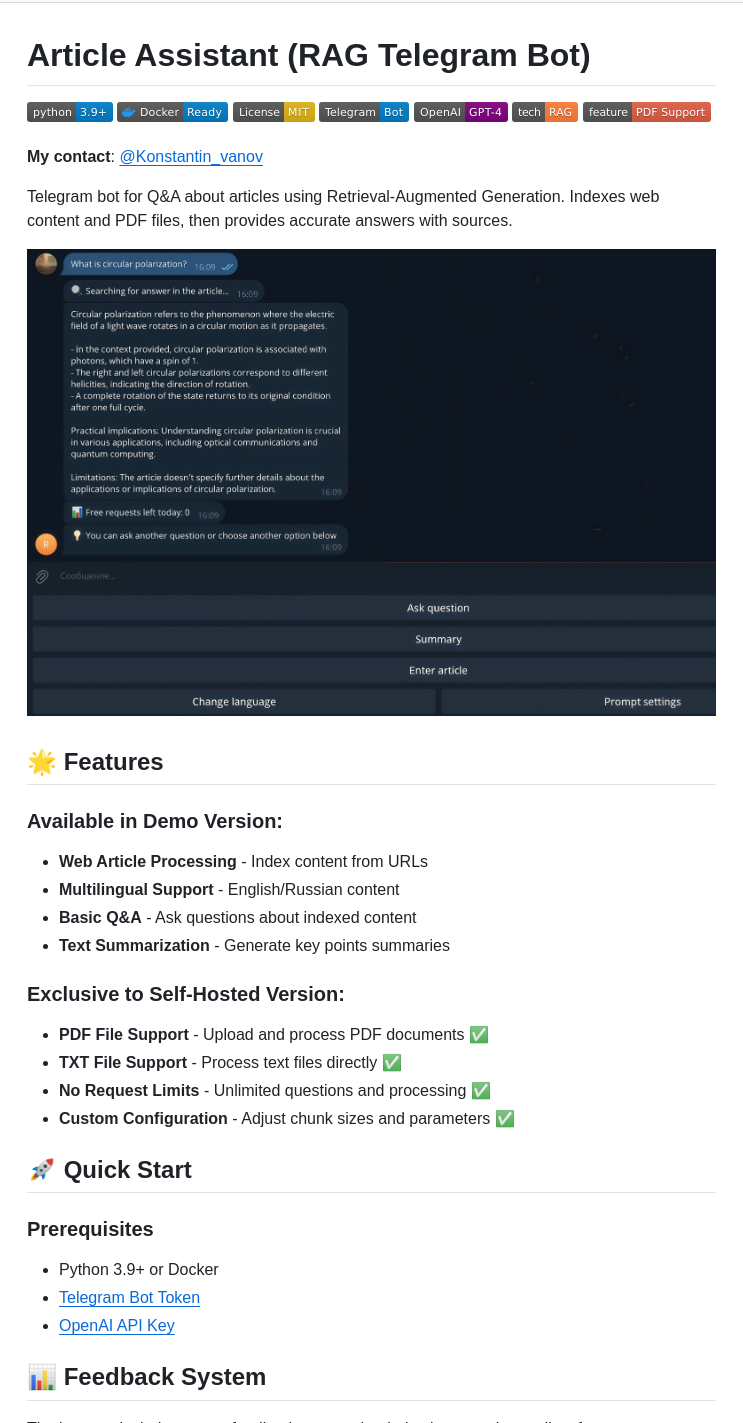This screenshot has height=1423, width=743.
Task: Click the rocket emoji beside the Quick Start heading
Action: 41,1170
